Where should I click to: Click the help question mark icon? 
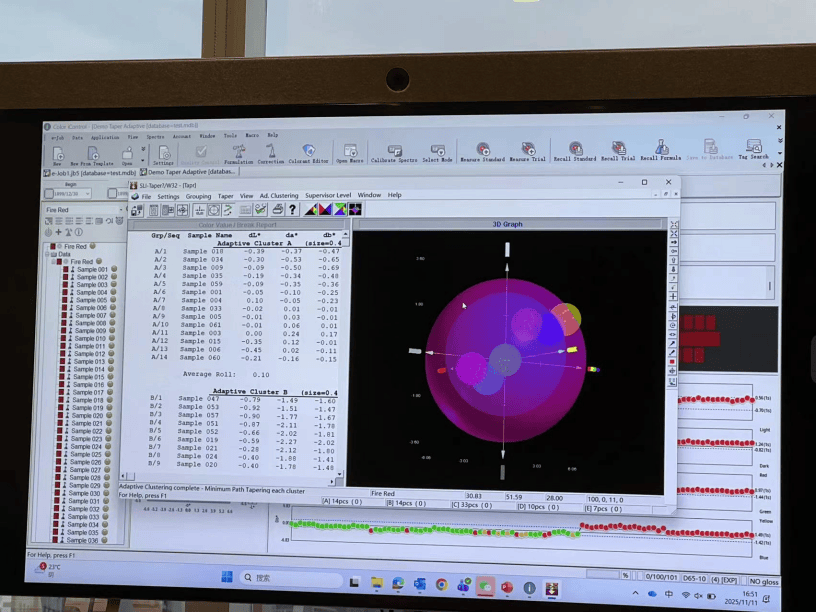click(292, 210)
